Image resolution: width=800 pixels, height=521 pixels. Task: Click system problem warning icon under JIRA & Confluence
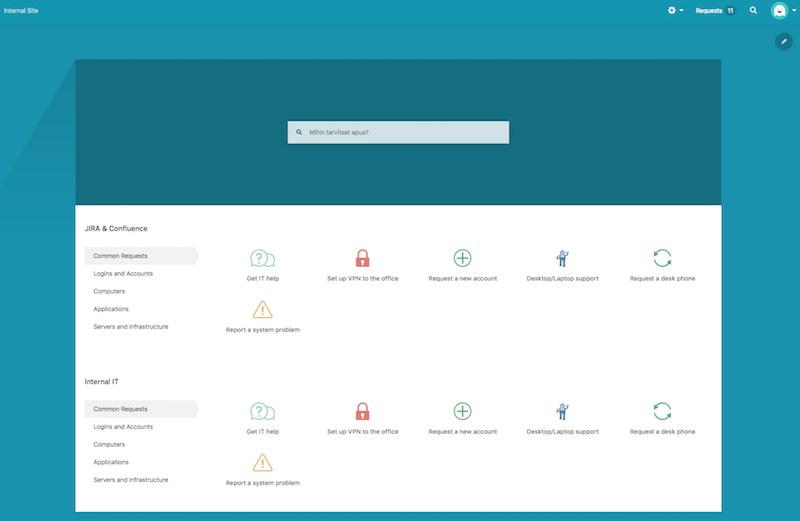[262, 310]
